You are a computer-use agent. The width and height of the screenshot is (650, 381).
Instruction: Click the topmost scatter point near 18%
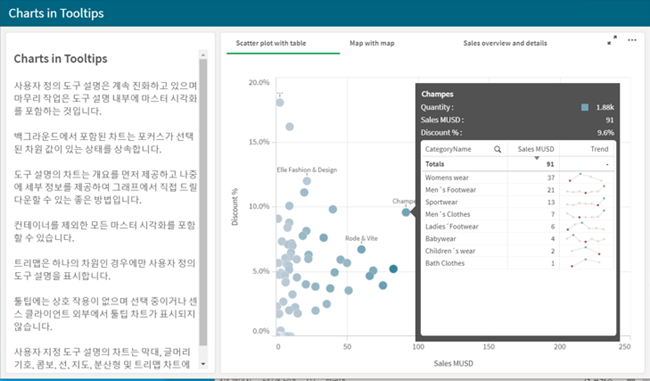[x=280, y=102]
